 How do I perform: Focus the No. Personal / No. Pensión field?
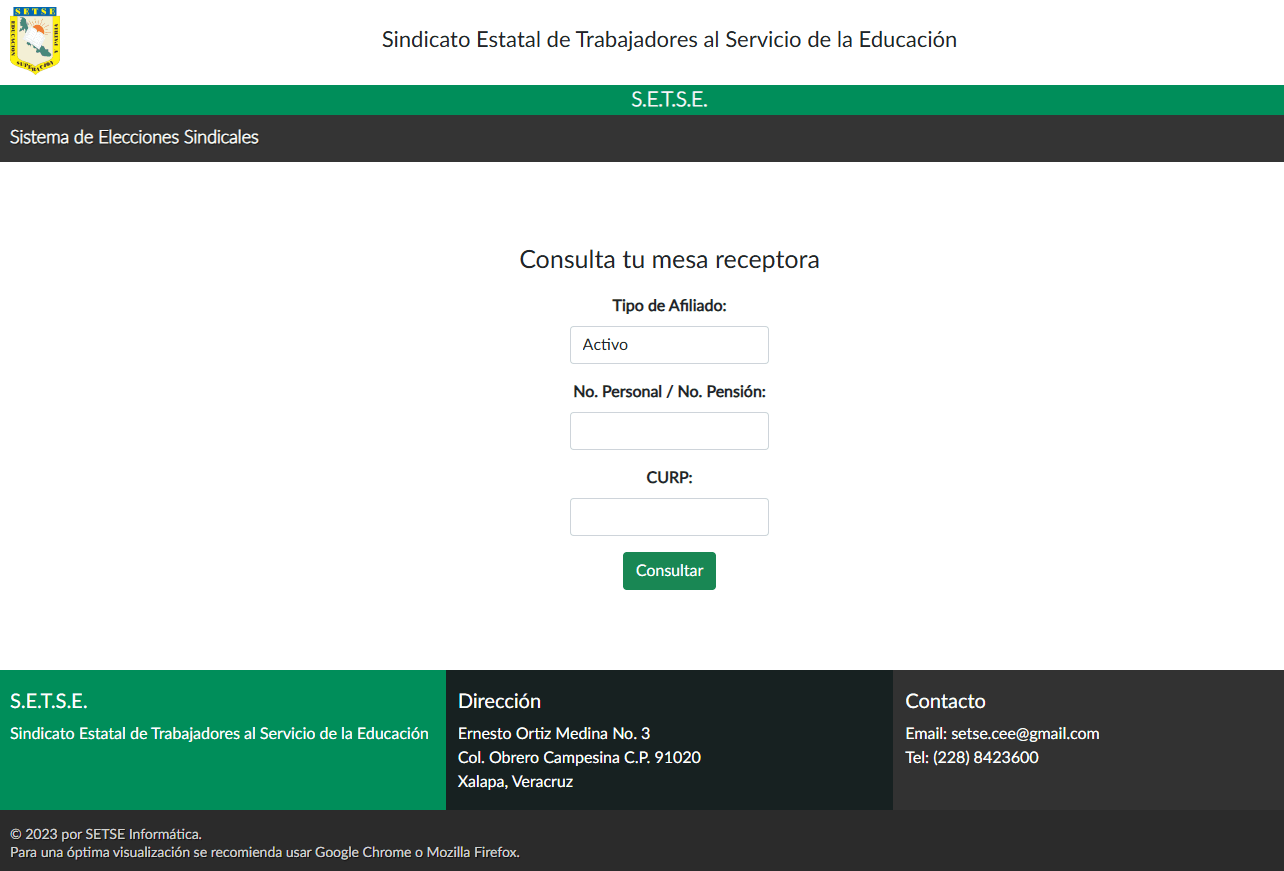tap(669, 431)
